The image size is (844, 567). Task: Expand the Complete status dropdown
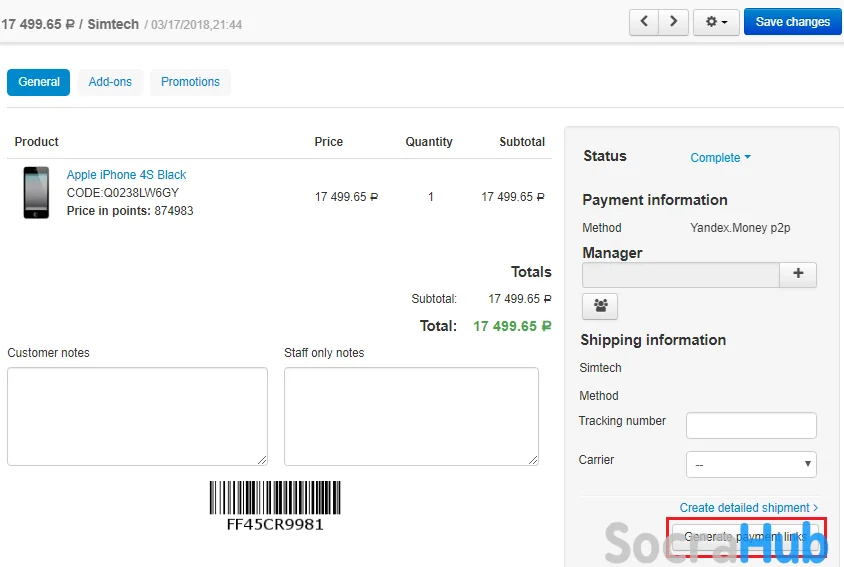720,158
